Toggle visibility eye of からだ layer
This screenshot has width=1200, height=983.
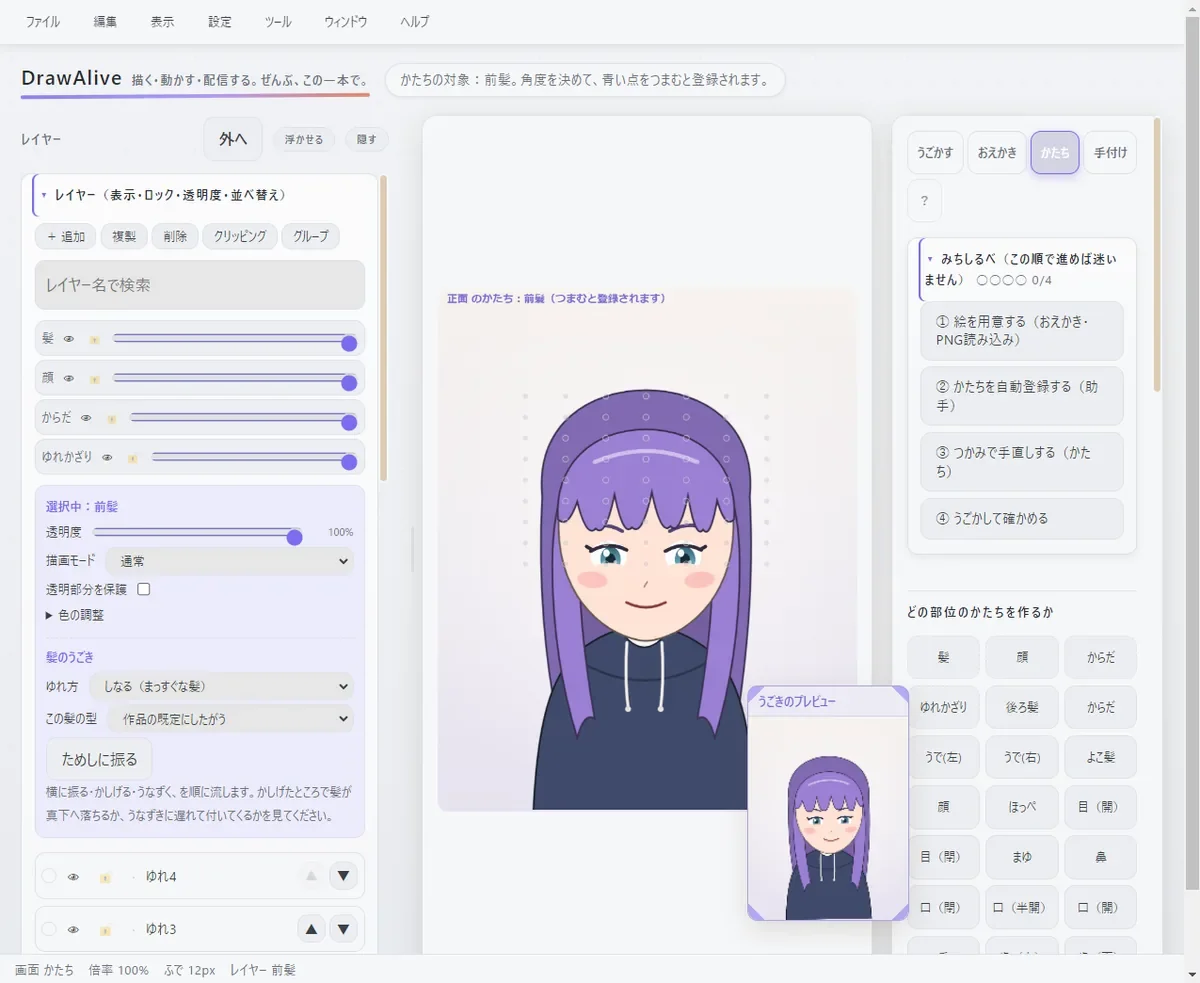click(86, 418)
